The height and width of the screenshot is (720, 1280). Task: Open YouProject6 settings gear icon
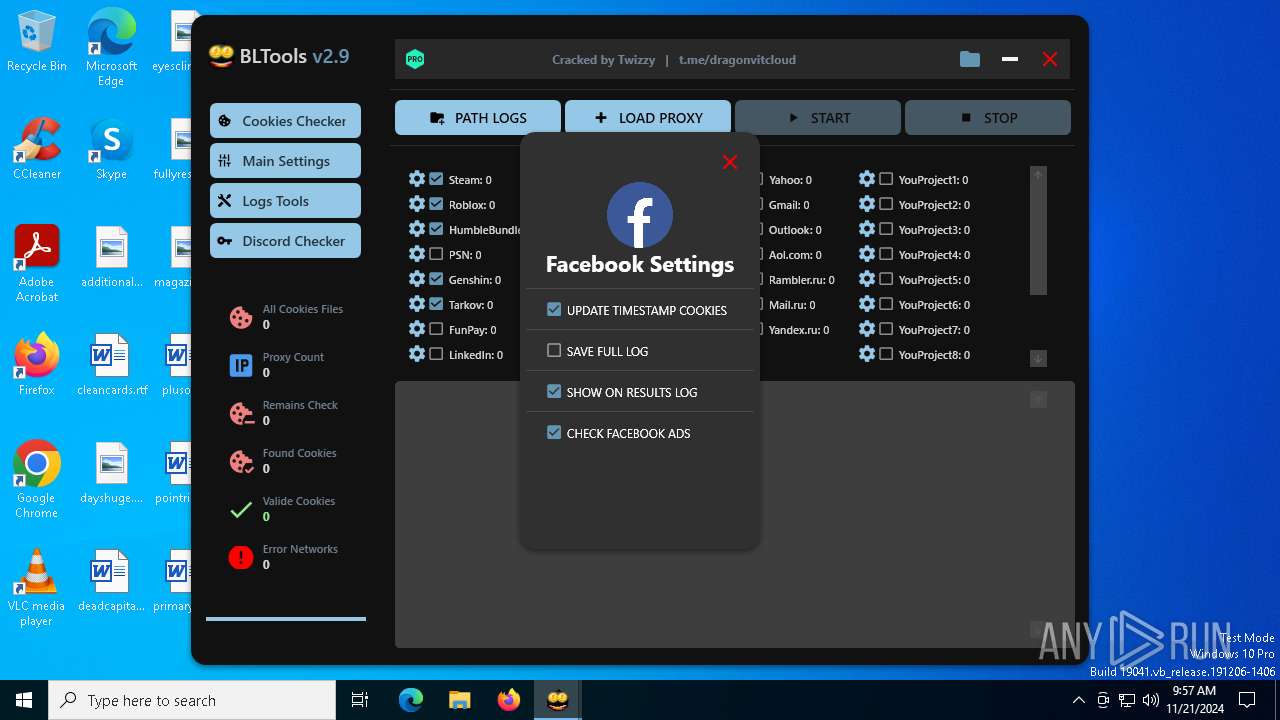[x=867, y=304]
